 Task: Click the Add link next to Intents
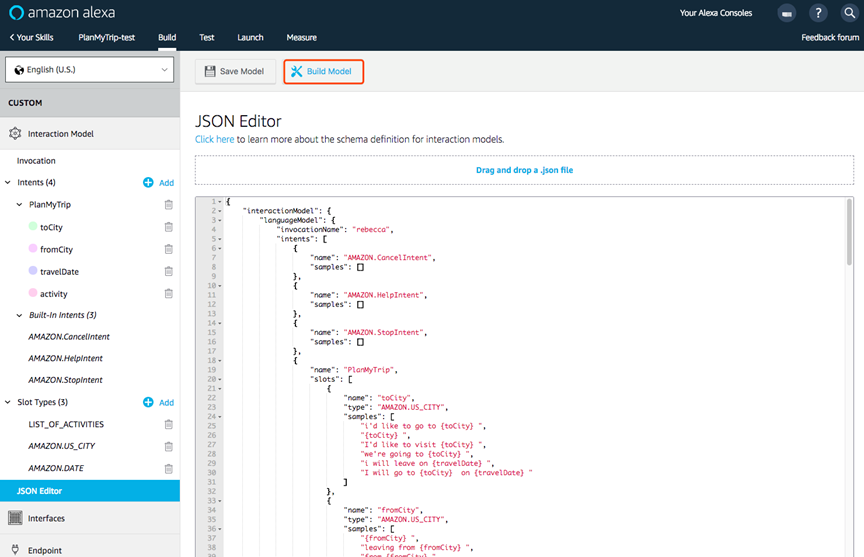pyautogui.click(x=166, y=183)
